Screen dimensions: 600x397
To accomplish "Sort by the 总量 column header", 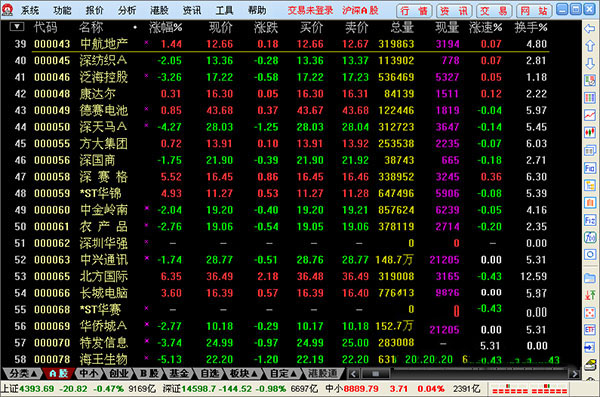I will (402, 27).
